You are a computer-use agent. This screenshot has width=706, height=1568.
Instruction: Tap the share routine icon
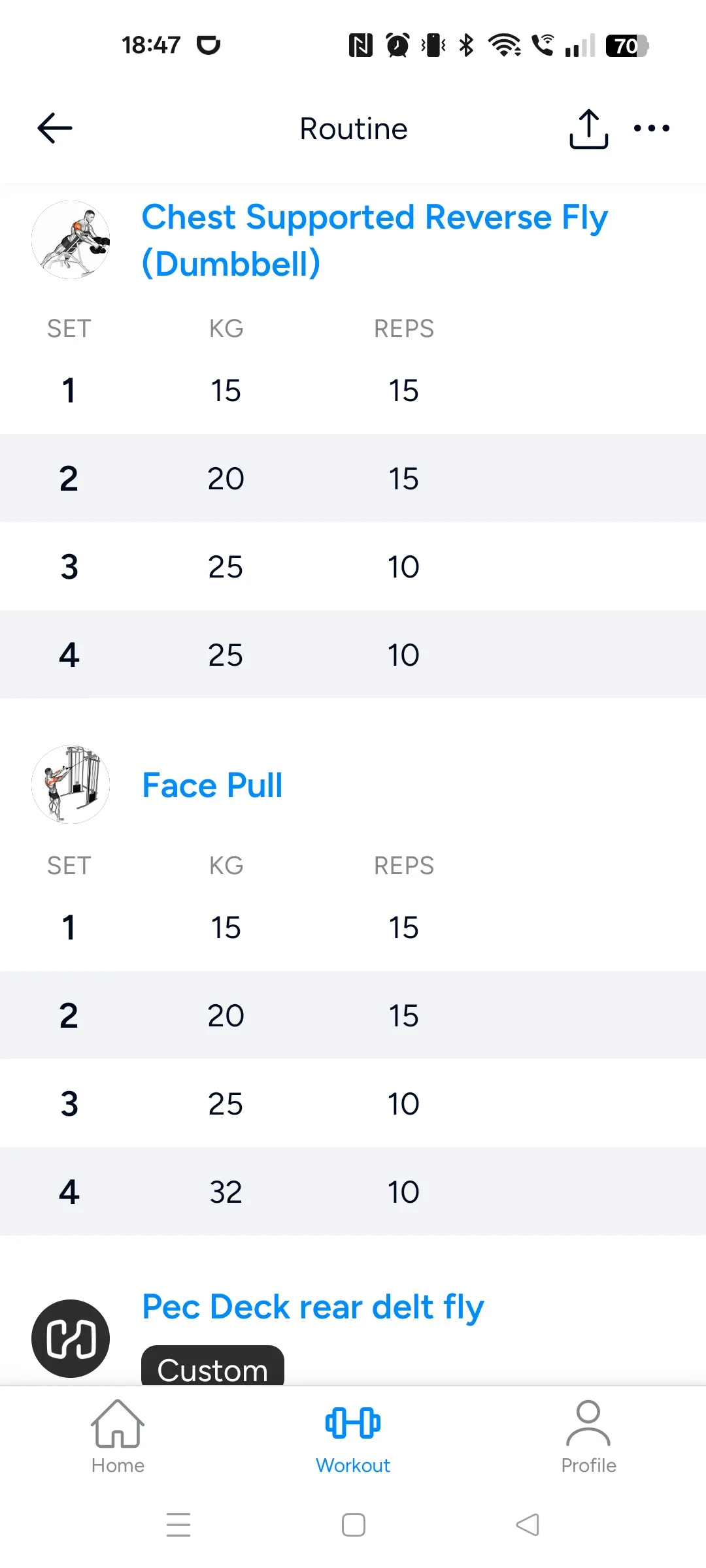tap(588, 129)
